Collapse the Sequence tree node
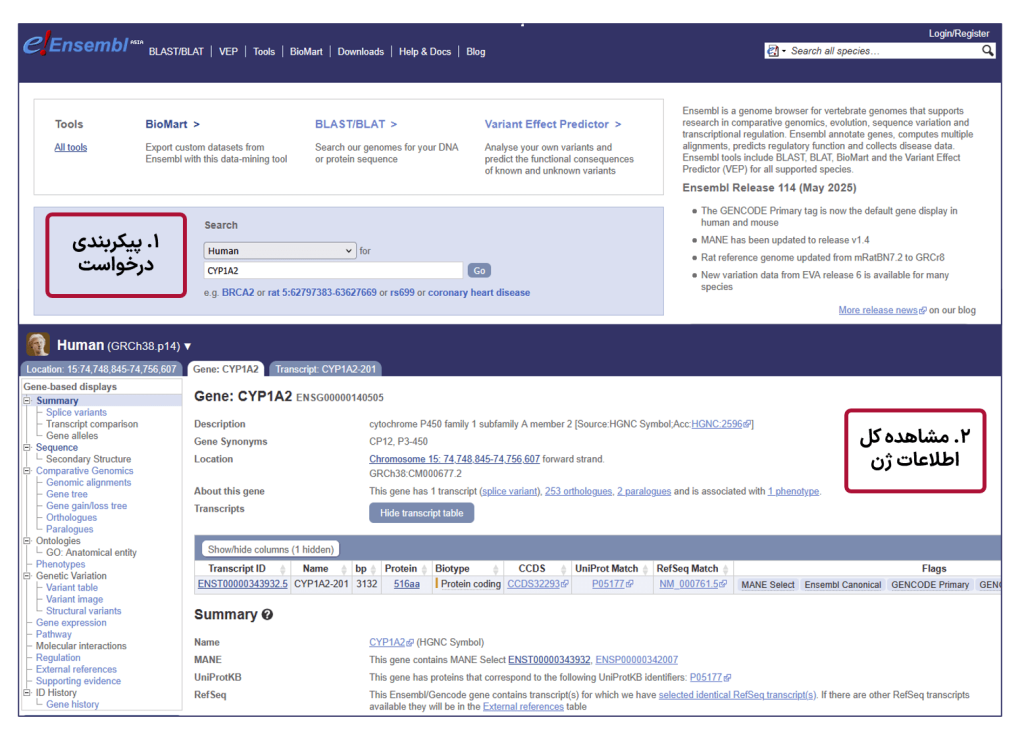Image resolution: width=1024 pixels, height=740 pixels. [27, 448]
